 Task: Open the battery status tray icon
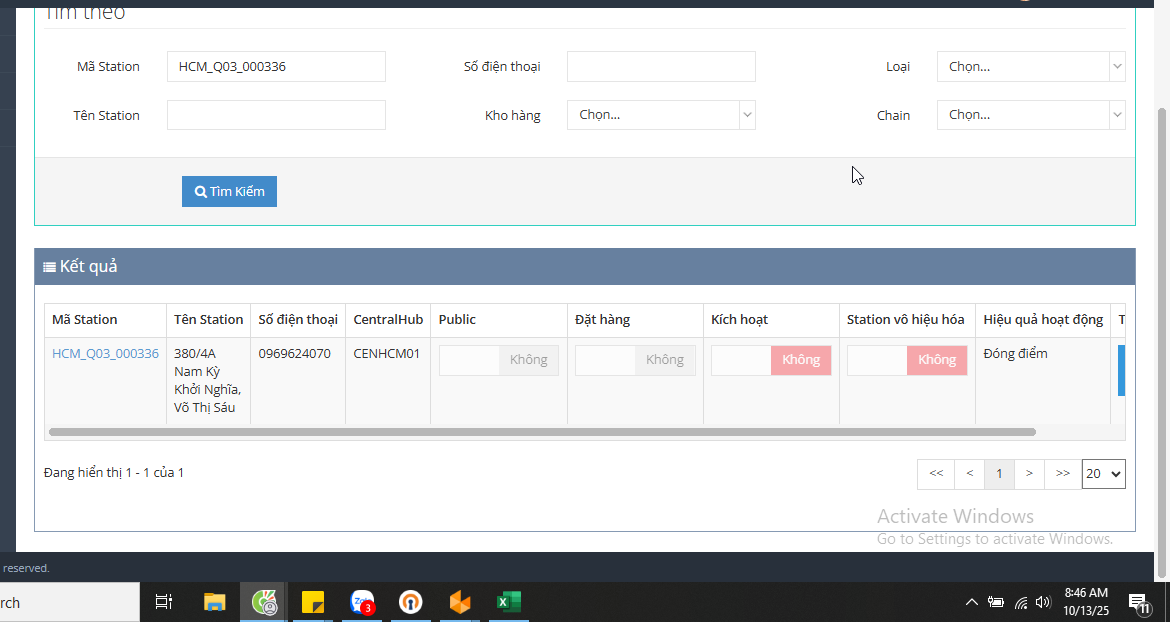[996, 602]
